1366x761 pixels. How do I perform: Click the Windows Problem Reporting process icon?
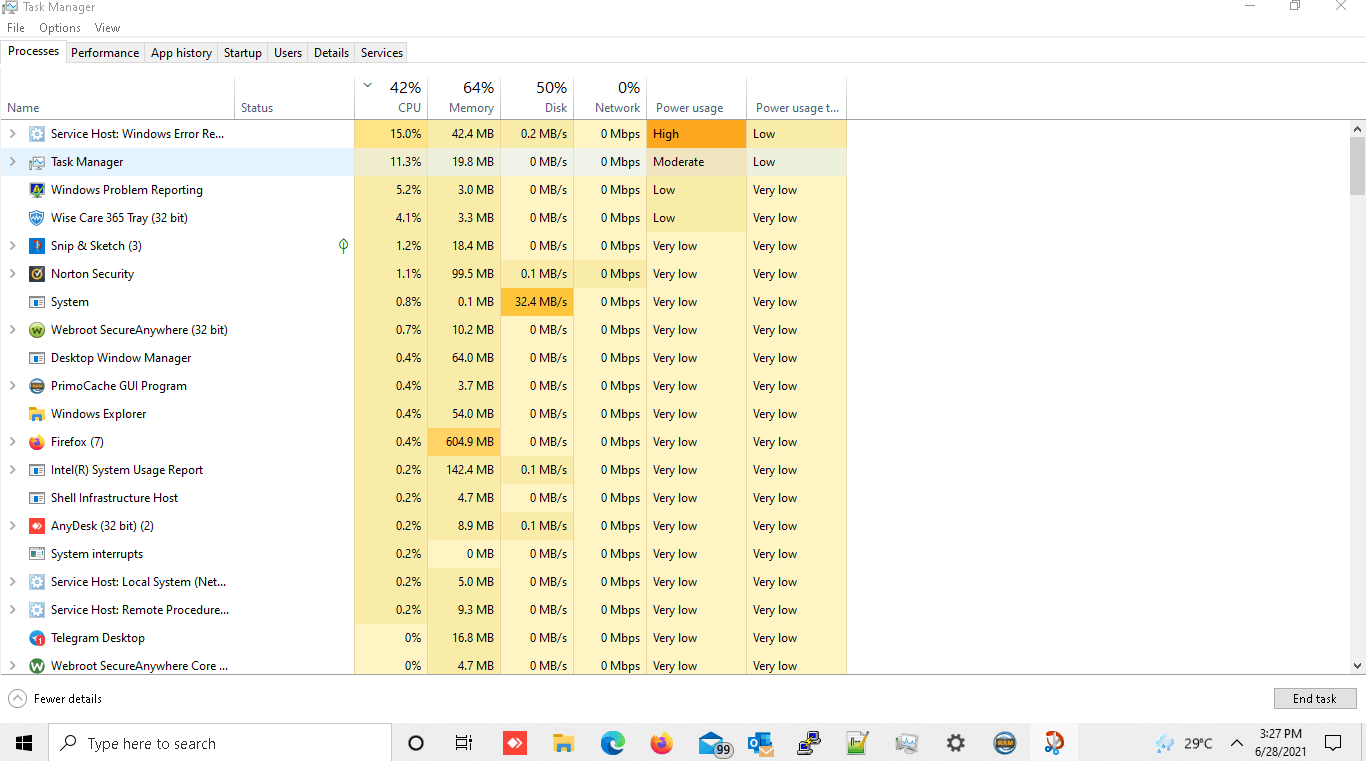(x=37, y=190)
